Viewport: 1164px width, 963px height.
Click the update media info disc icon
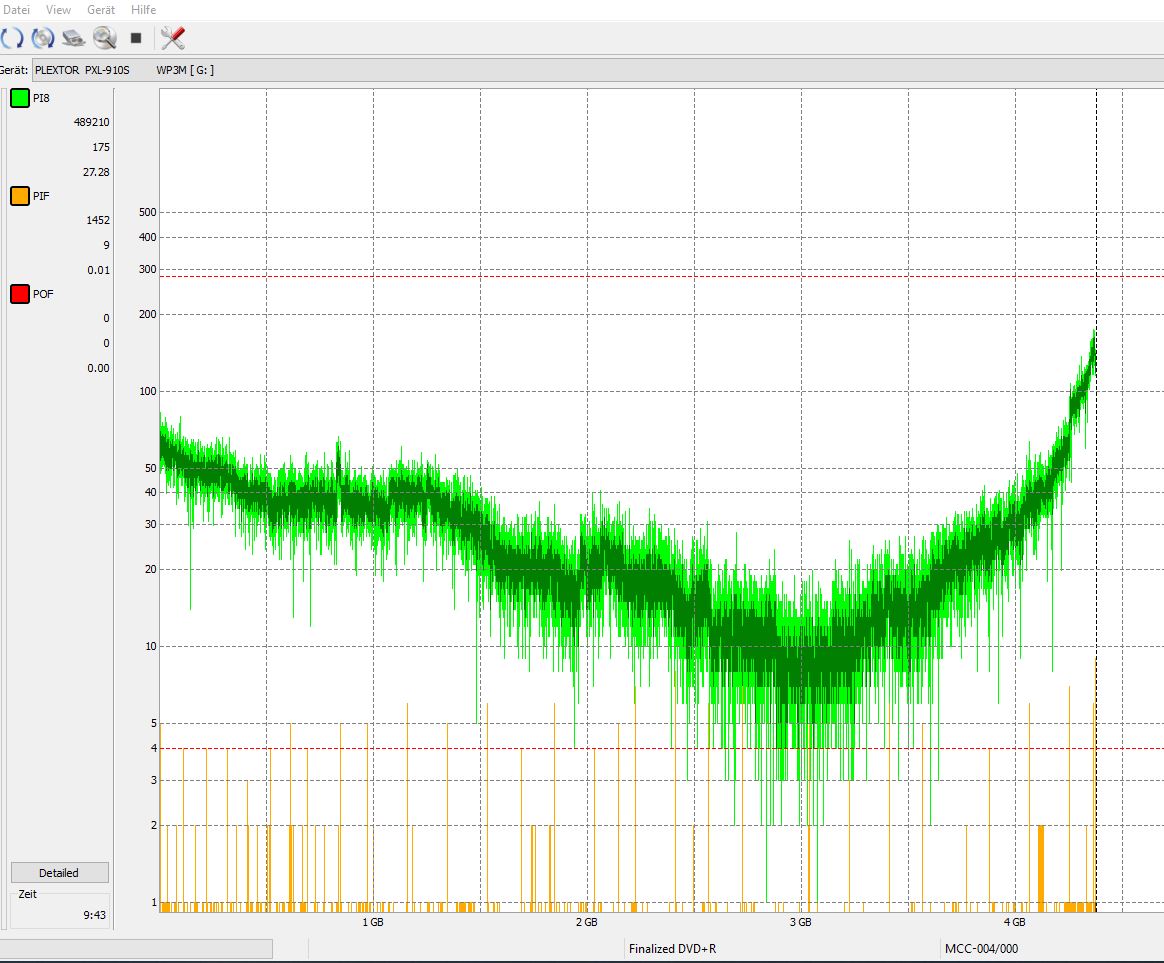(x=43, y=38)
